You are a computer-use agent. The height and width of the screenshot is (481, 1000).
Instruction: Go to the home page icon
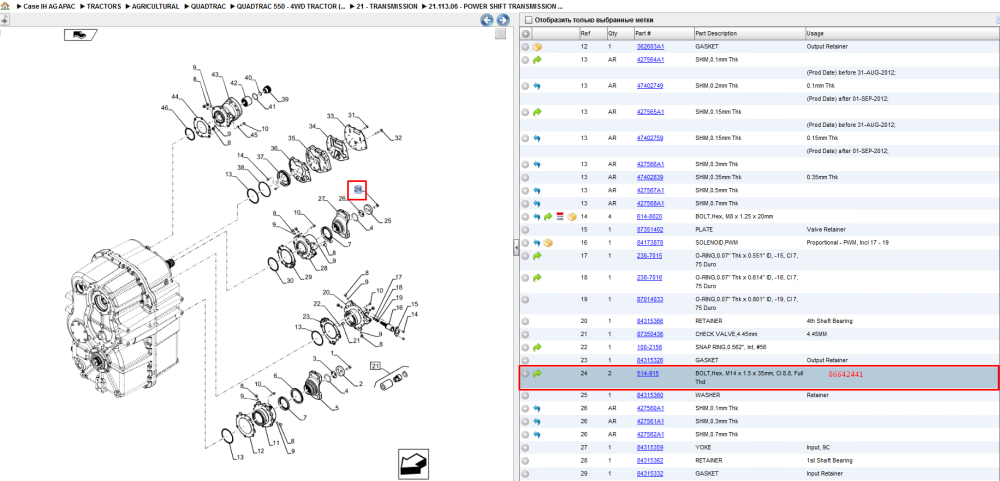[x=5, y=6]
